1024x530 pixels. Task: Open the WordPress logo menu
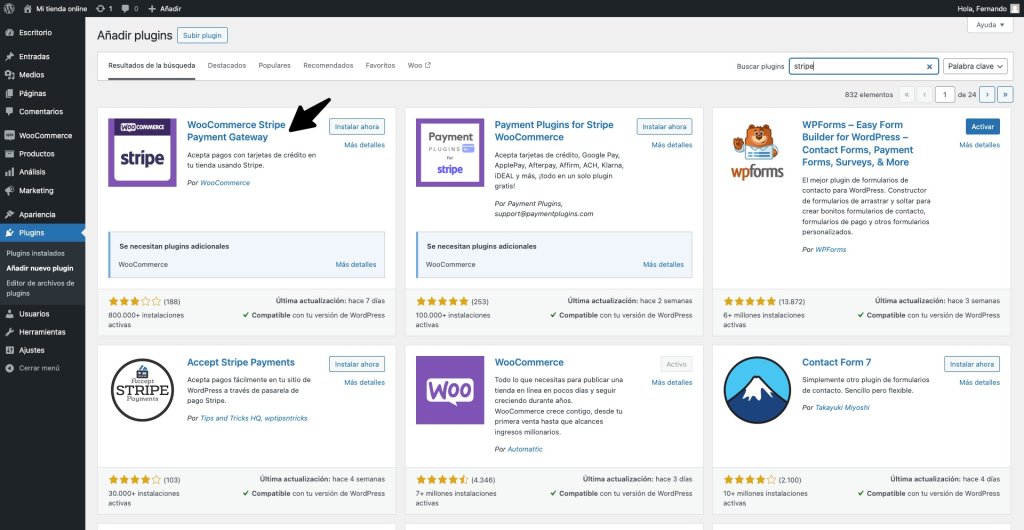pos(9,8)
